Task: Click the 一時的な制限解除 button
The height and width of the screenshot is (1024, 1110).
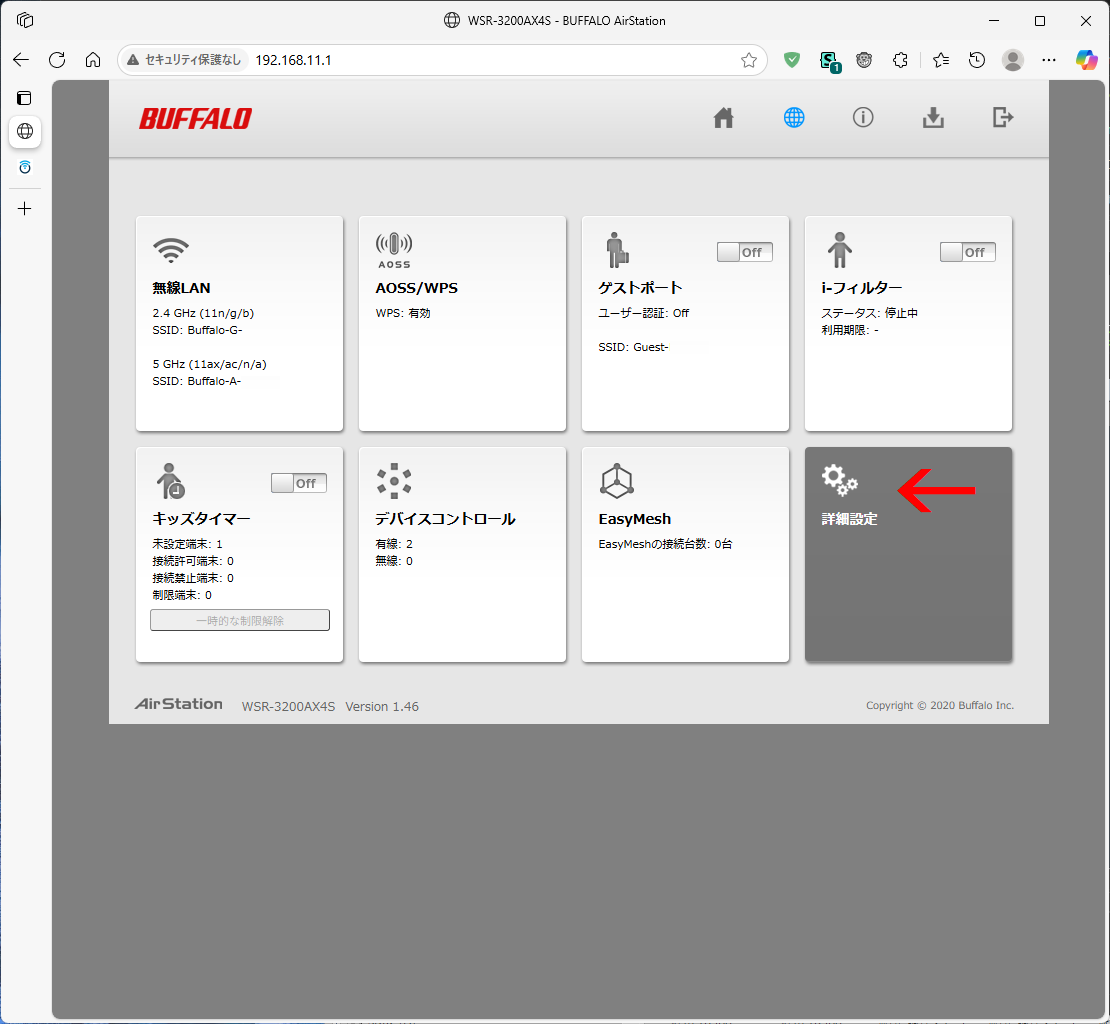Action: pyautogui.click(x=240, y=621)
